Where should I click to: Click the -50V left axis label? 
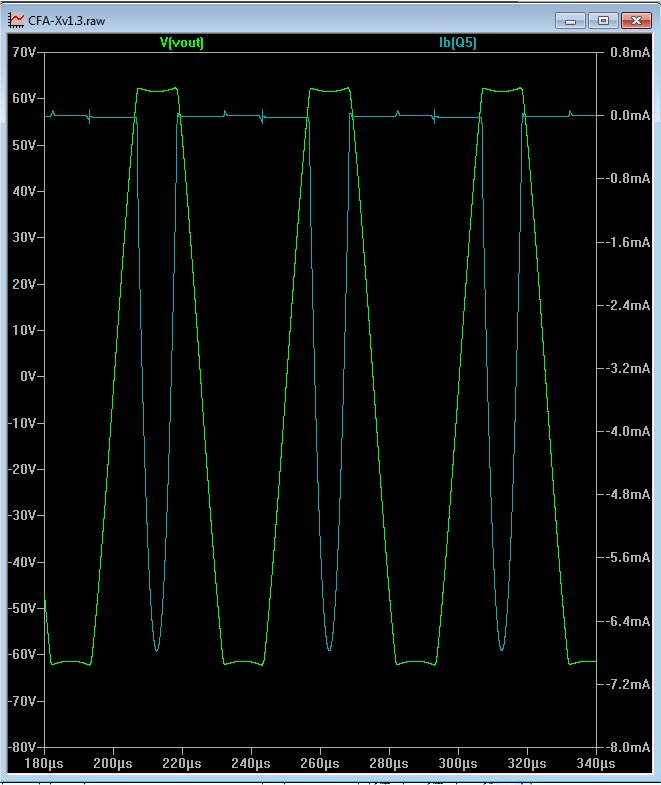pos(22,608)
